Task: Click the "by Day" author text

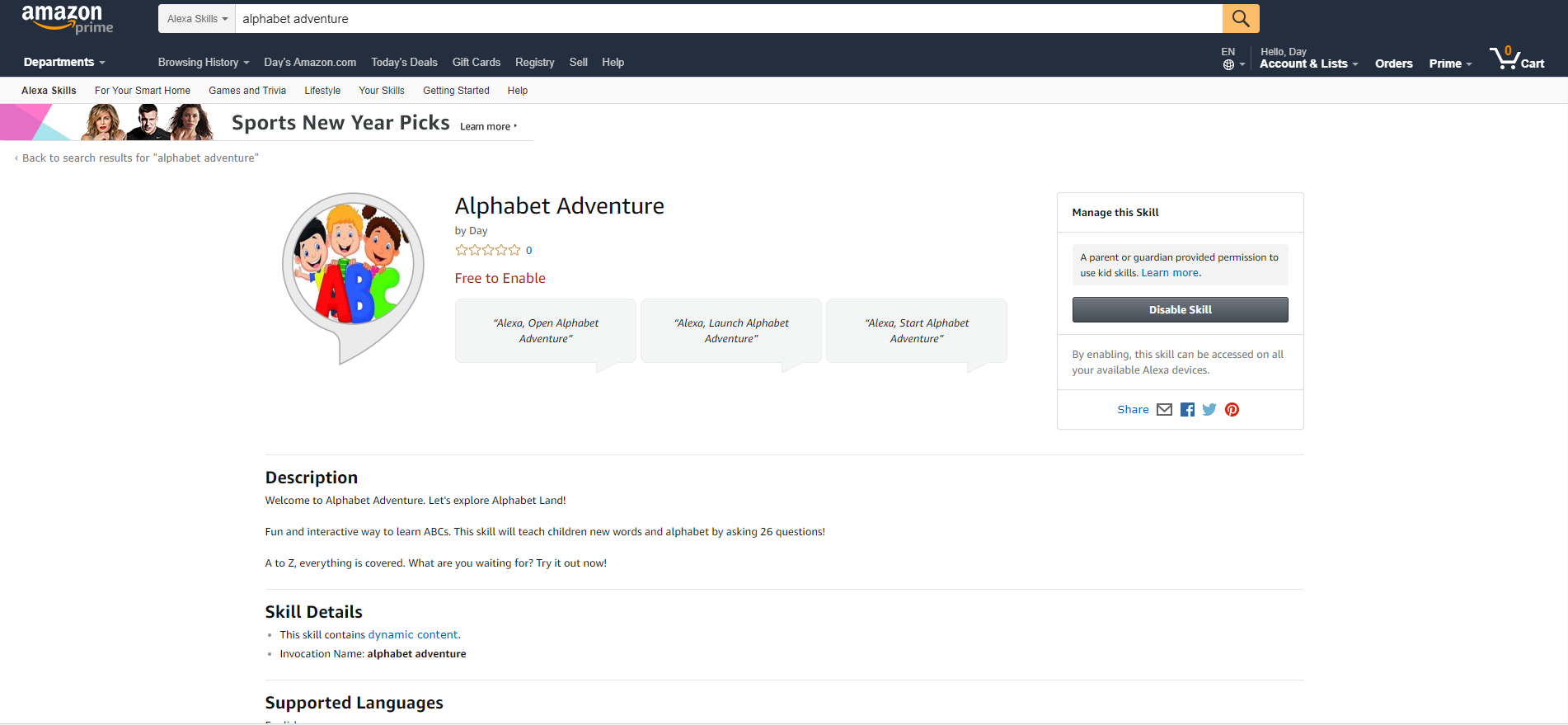Action: pos(471,231)
